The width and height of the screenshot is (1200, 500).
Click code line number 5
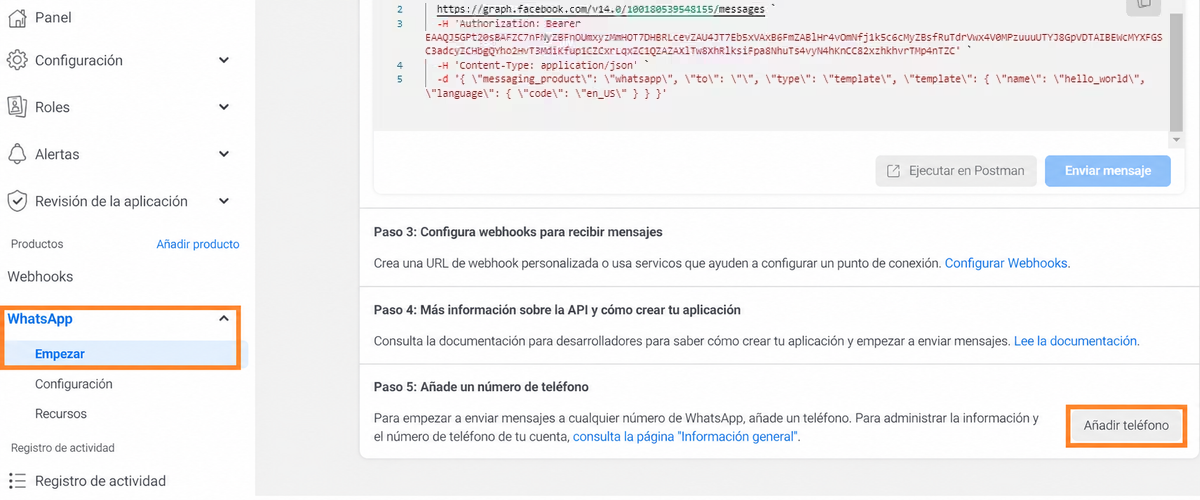(x=400, y=79)
